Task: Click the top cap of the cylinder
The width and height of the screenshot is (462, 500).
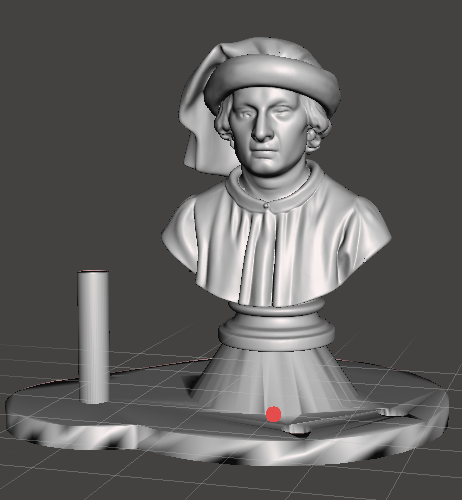Action: 93,271
